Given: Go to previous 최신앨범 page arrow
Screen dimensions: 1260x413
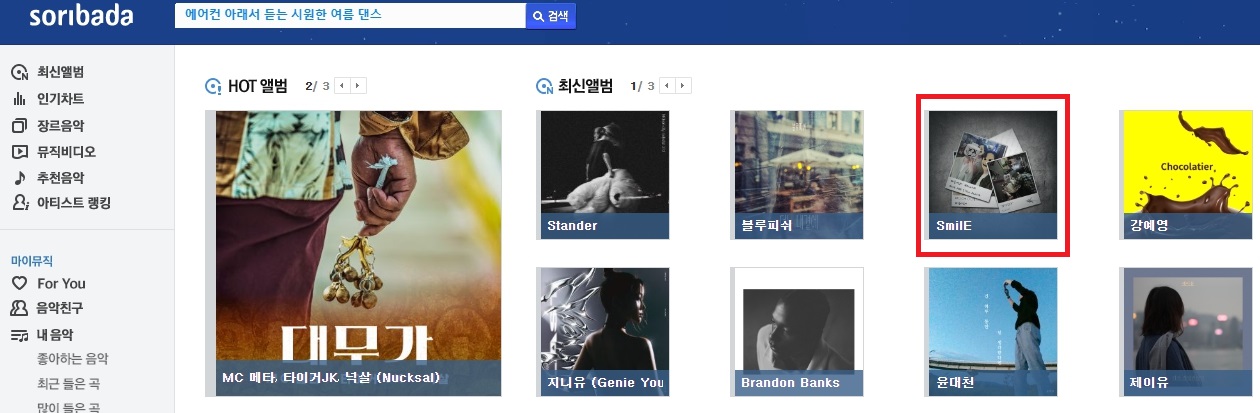Looking at the screenshot, I should click(665, 86).
